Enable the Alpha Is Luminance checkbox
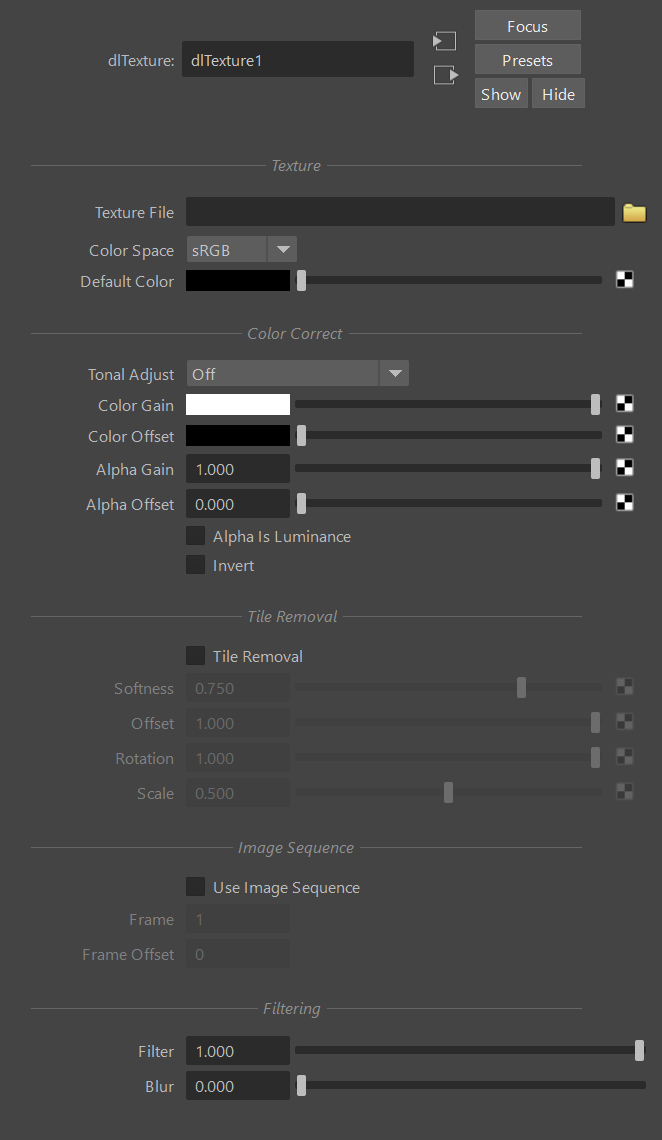The height and width of the screenshot is (1140, 662). click(196, 536)
